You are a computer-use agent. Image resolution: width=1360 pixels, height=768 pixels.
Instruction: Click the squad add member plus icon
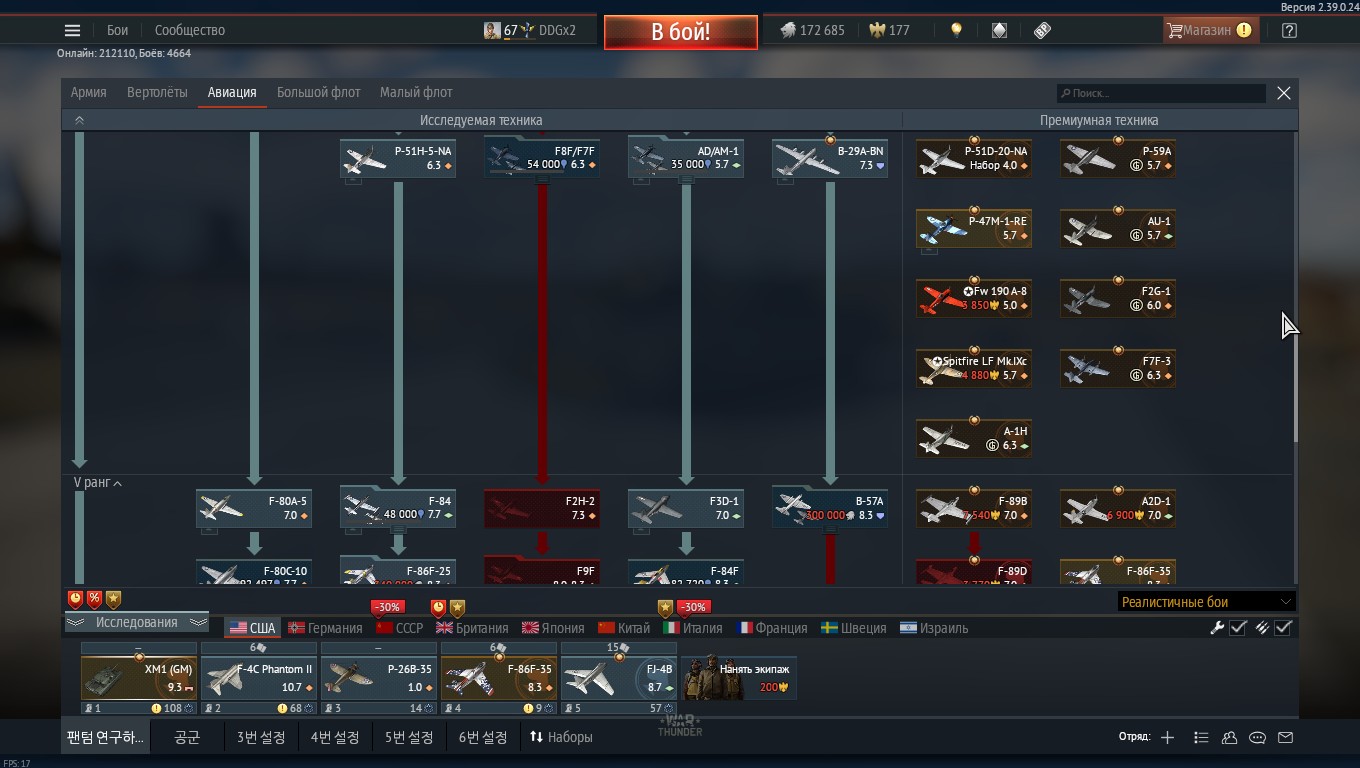[x=1167, y=737]
